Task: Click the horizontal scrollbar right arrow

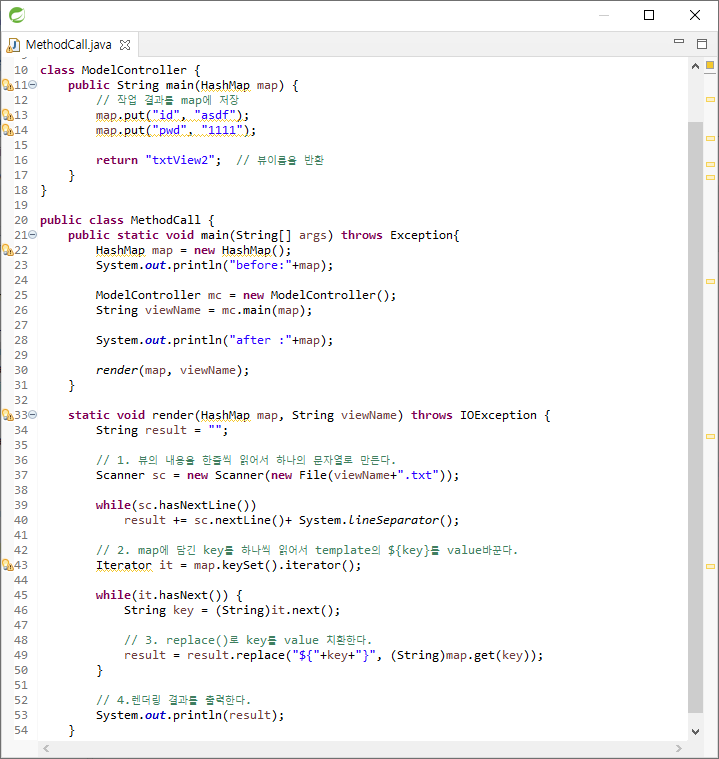Action: 679,748
